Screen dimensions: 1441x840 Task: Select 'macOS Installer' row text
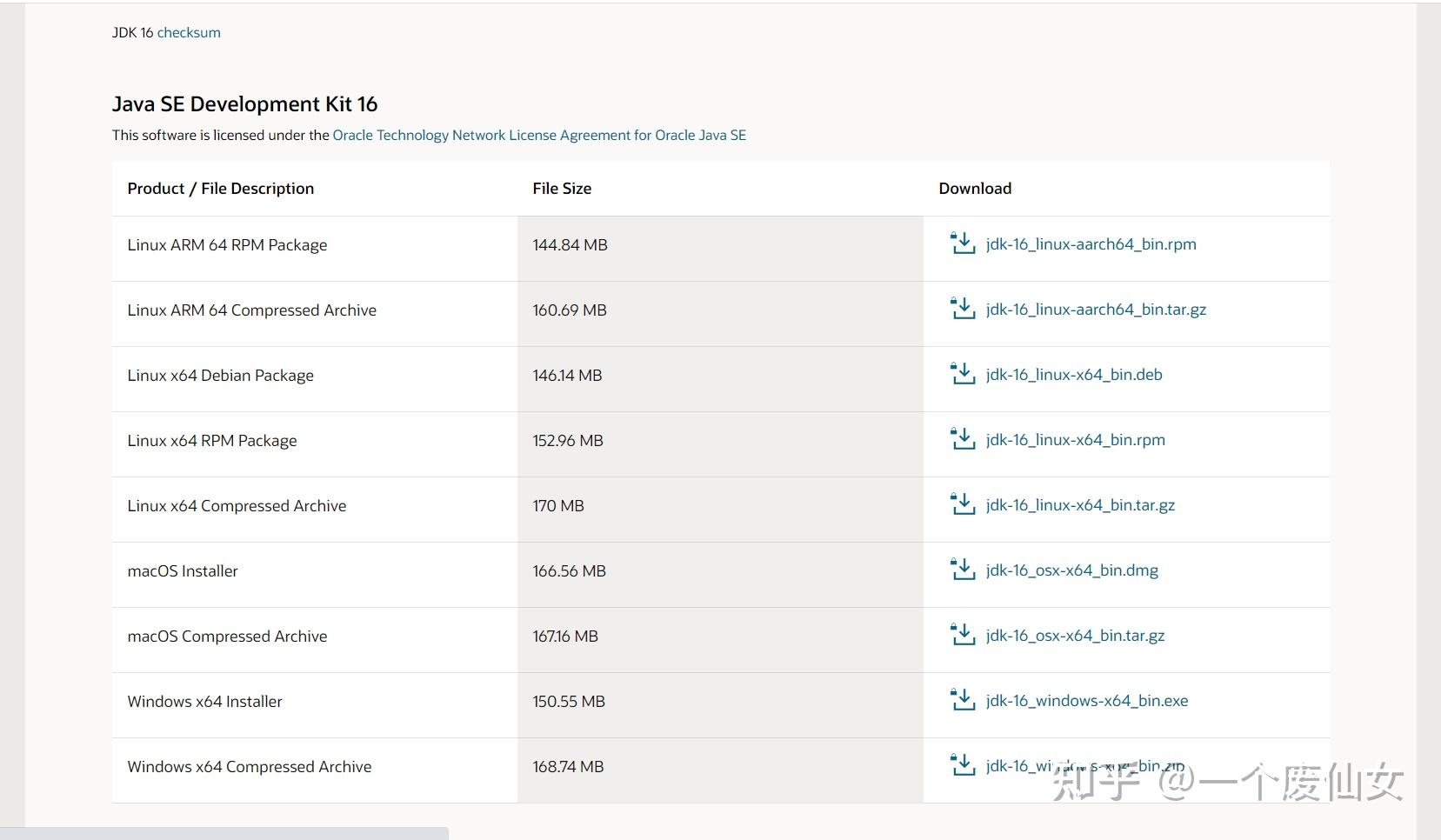coord(183,570)
